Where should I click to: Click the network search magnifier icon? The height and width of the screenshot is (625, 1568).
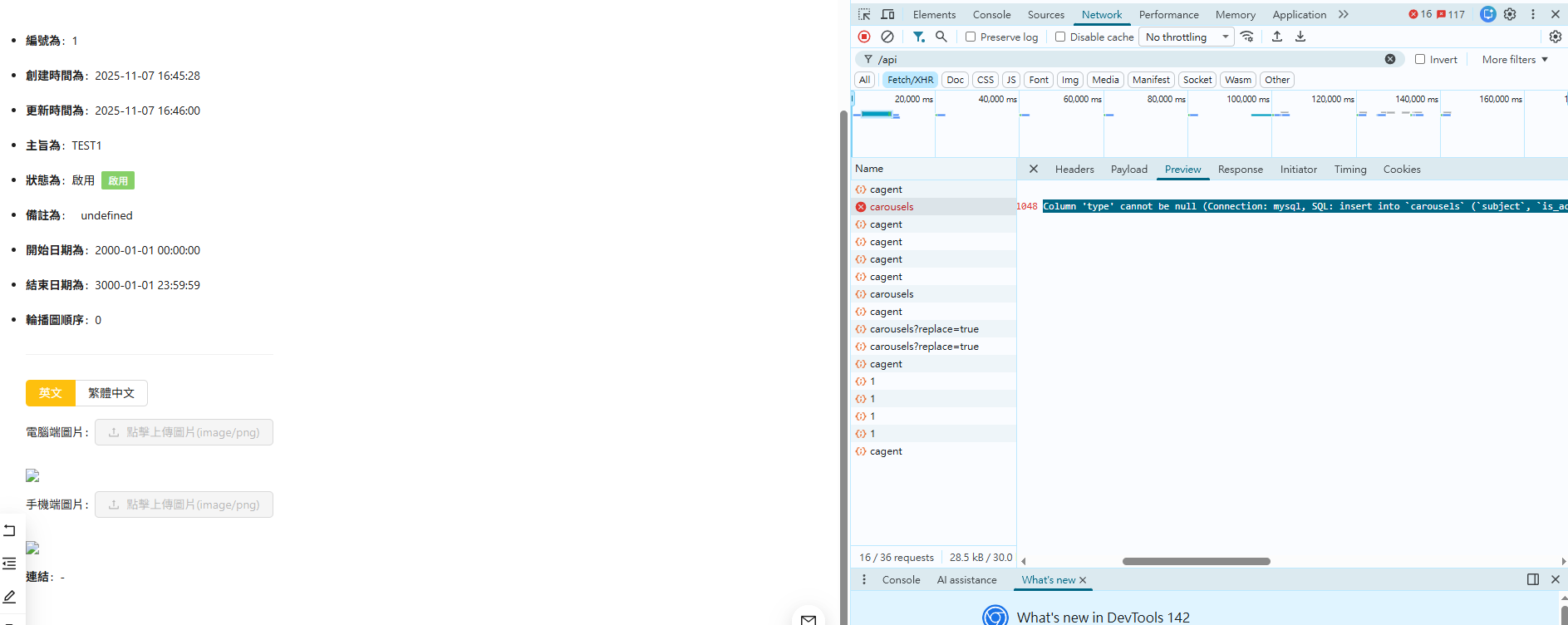[941, 37]
